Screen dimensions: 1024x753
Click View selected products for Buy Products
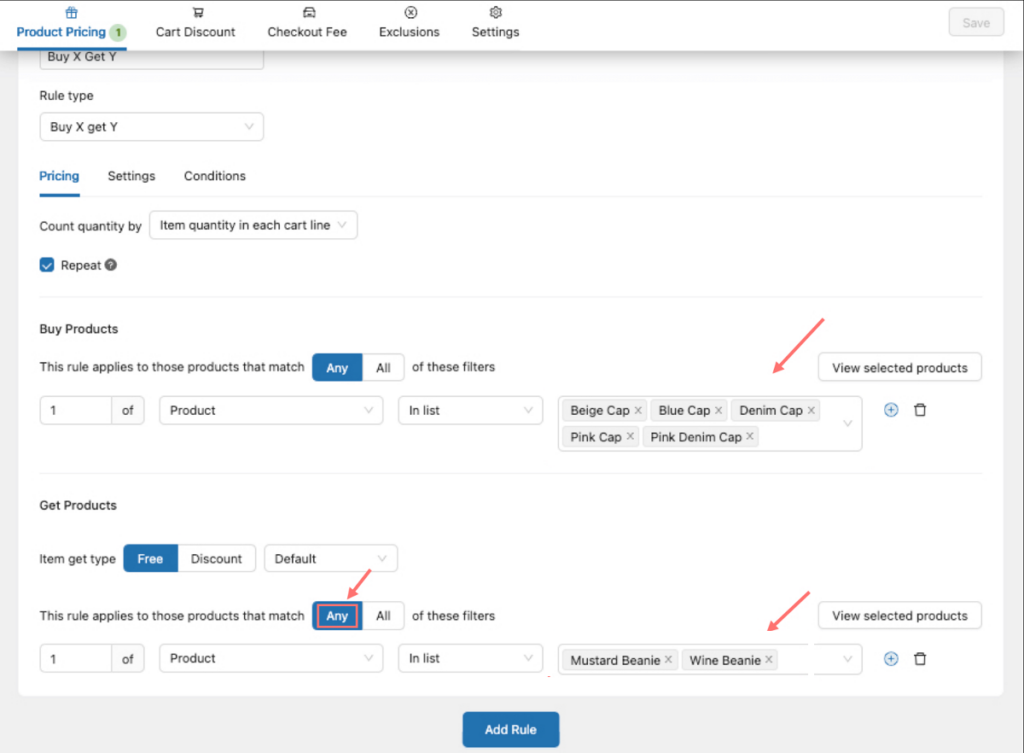899,368
